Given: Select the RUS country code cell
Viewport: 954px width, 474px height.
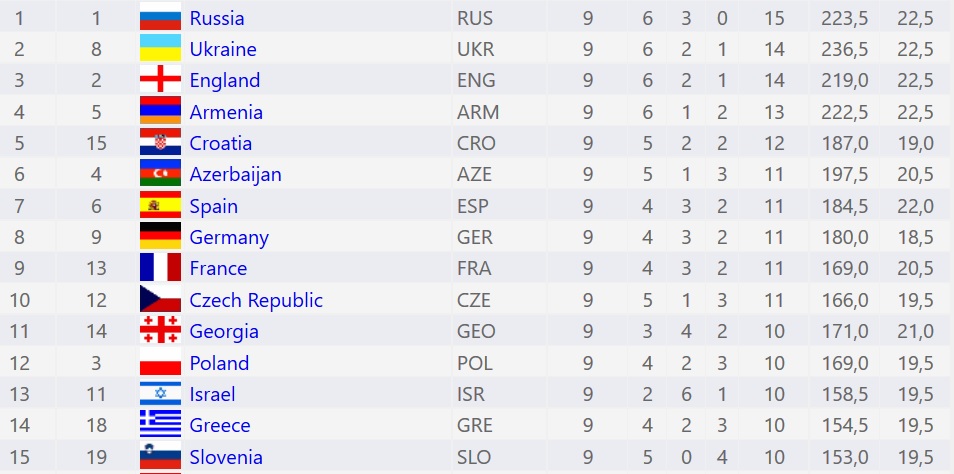Looking at the screenshot, I should (x=475, y=18).
